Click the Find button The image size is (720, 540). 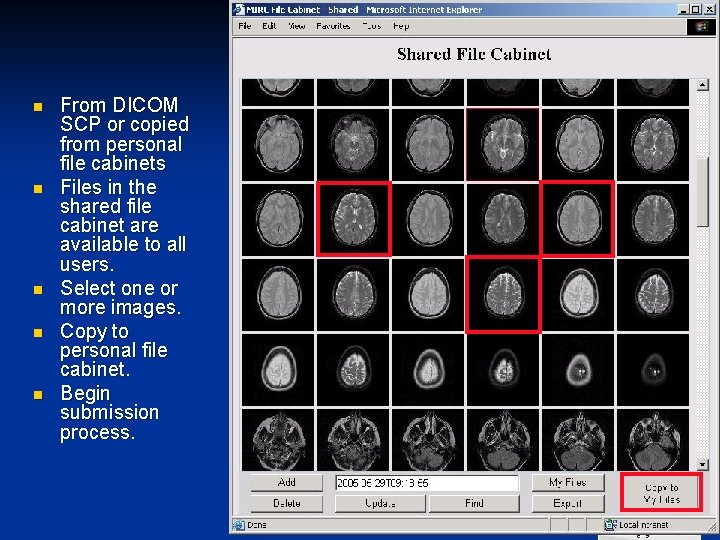tap(474, 503)
